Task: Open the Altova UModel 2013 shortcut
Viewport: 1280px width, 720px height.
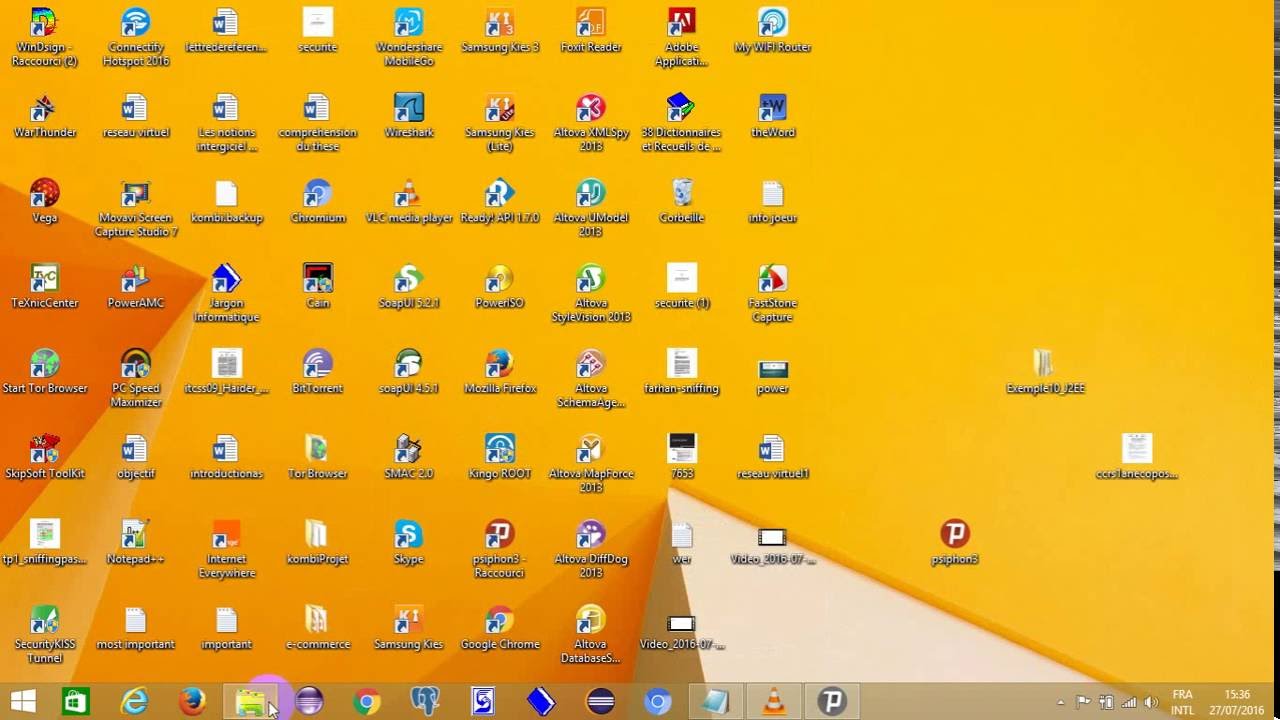Action: (590, 208)
